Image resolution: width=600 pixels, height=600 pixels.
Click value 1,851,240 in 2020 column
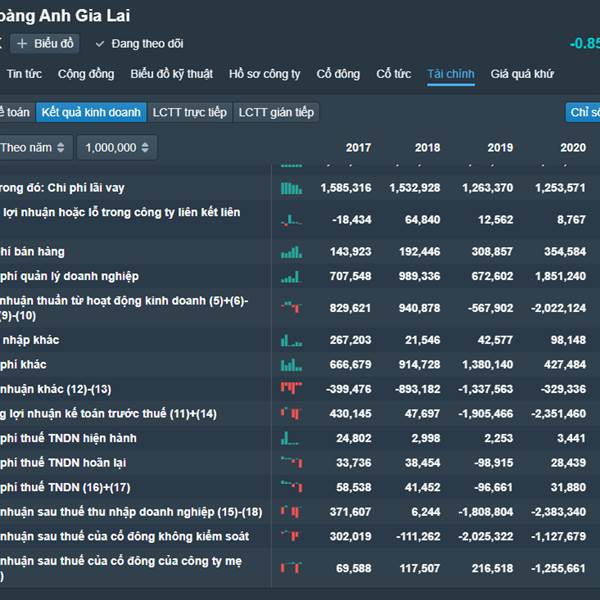tap(560, 276)
